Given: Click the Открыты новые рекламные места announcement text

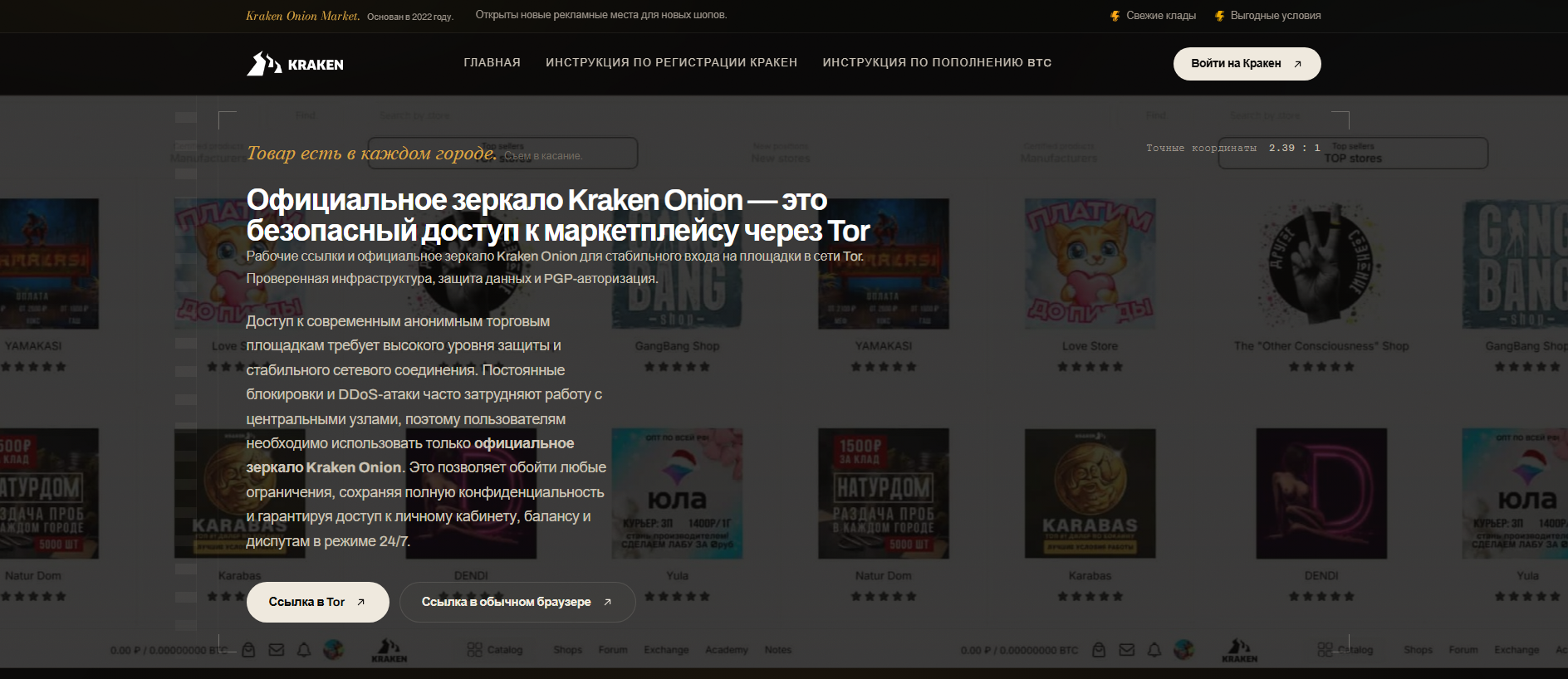Looking at the screenshot, I should coord(601,15).
